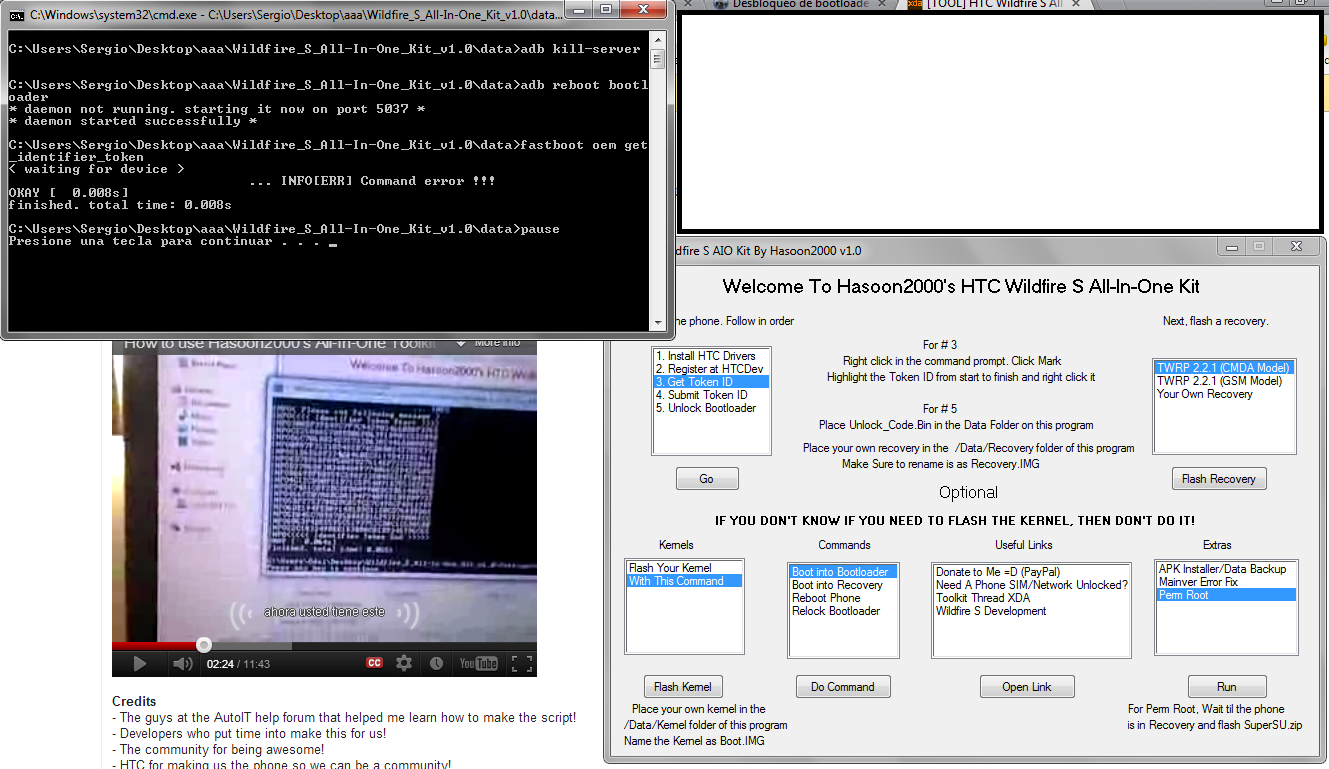
Task: Switch to [TOOL] HTC Wildfire S browser tab
Action: [993, 4]
